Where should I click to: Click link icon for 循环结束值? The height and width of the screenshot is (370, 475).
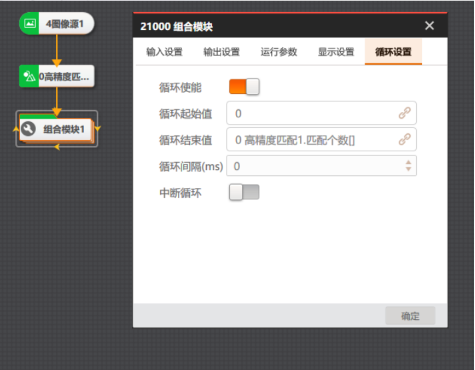coord(404,139)
